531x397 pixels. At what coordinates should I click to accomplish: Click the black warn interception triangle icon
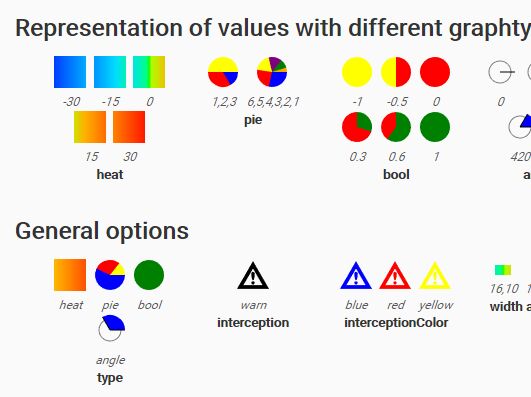253,275
